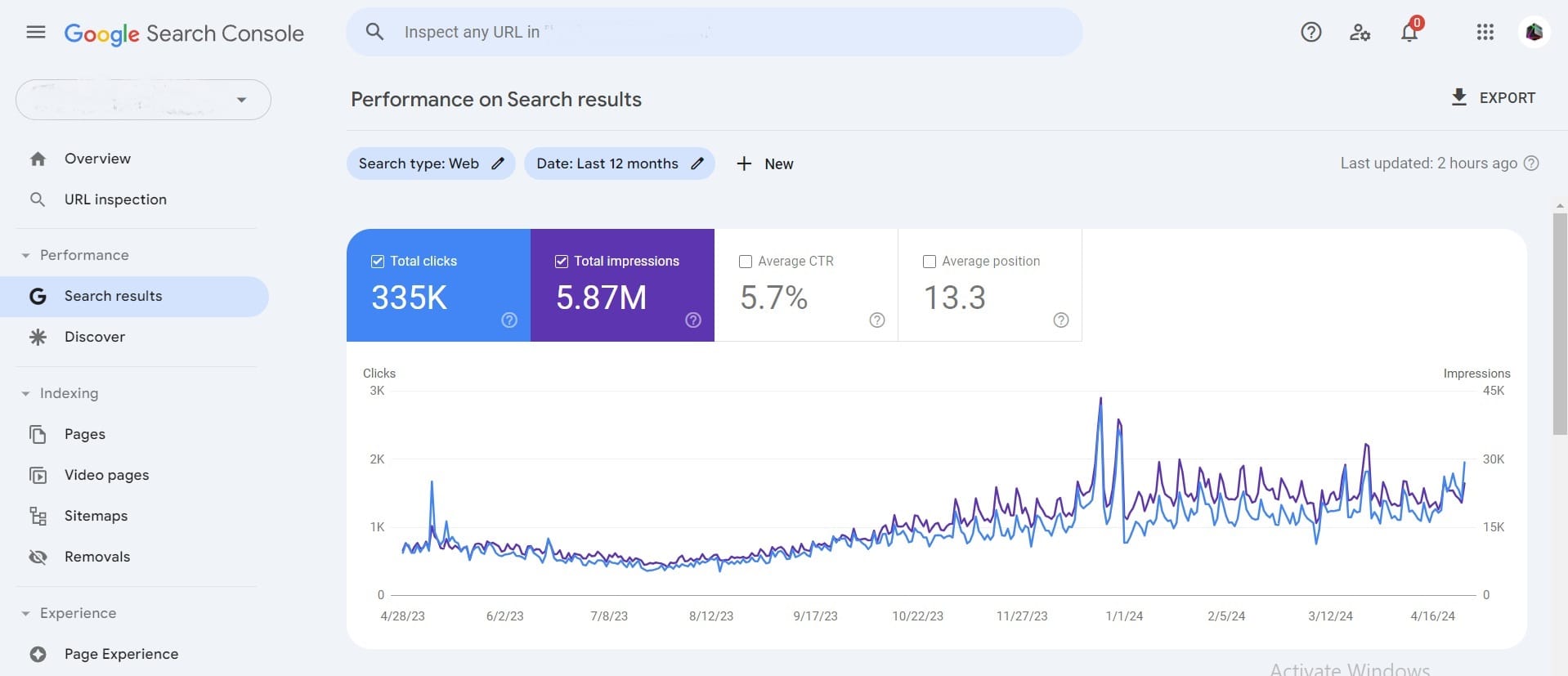Open the account profile avatar
1568x676 pixels.
[x=1534, y=32]
